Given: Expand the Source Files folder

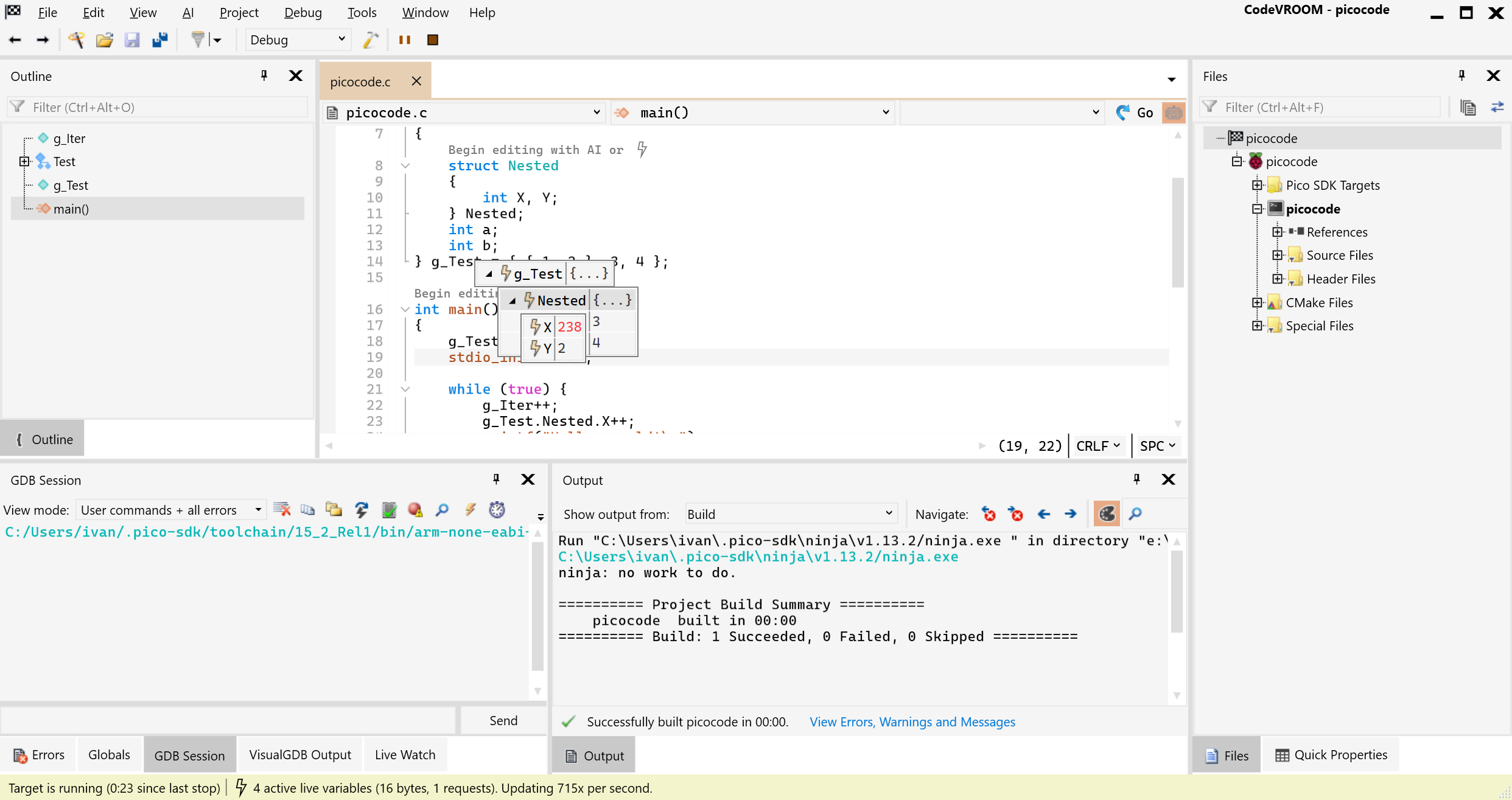Looking at the screenshot, I should [x=1278, y=256].
